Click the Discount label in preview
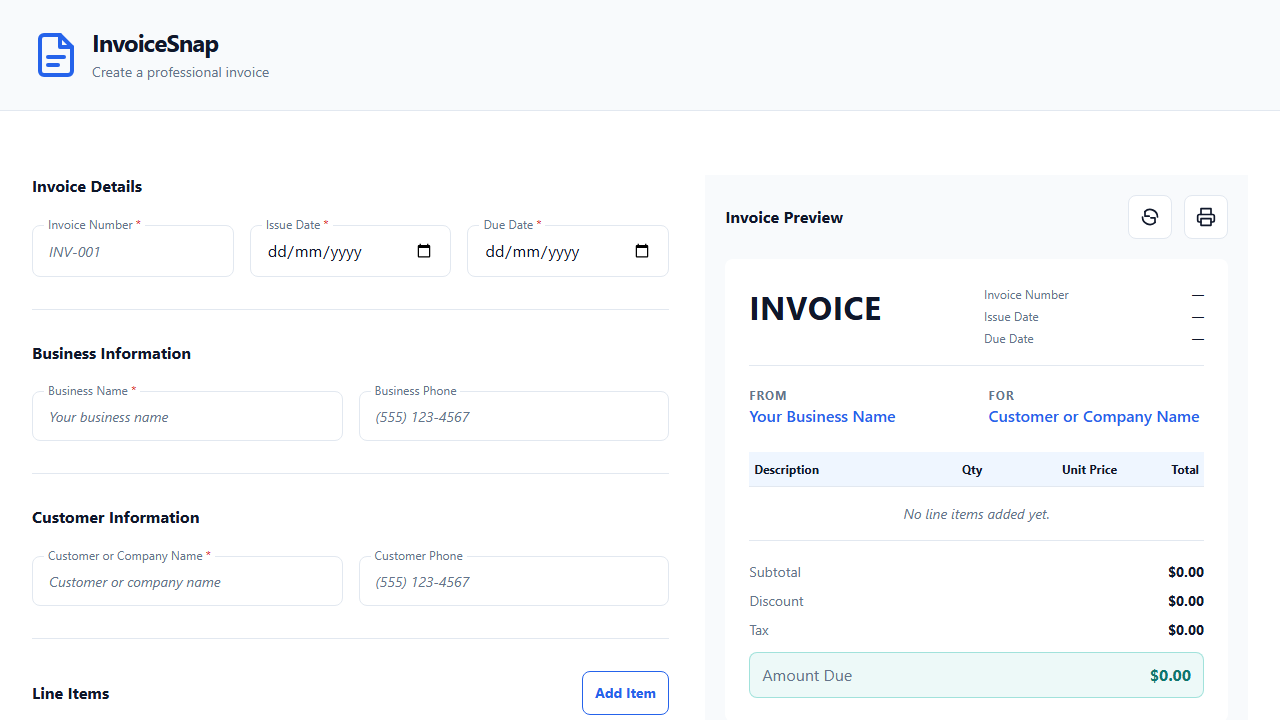 (776, 602)
